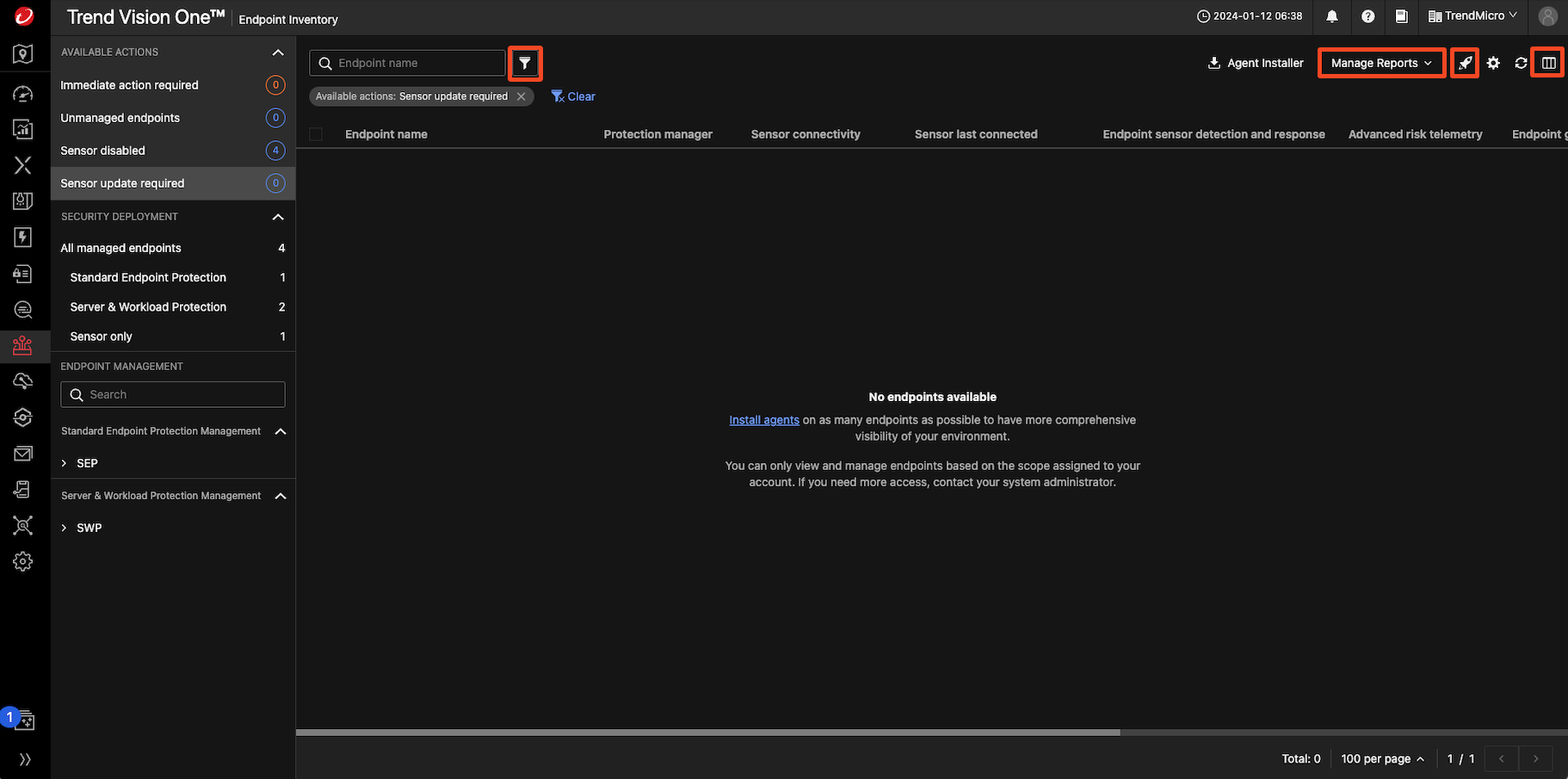This screenshot has height=779, width=1568.
Task: Open the notifications bell
Action: point(1332,16)
